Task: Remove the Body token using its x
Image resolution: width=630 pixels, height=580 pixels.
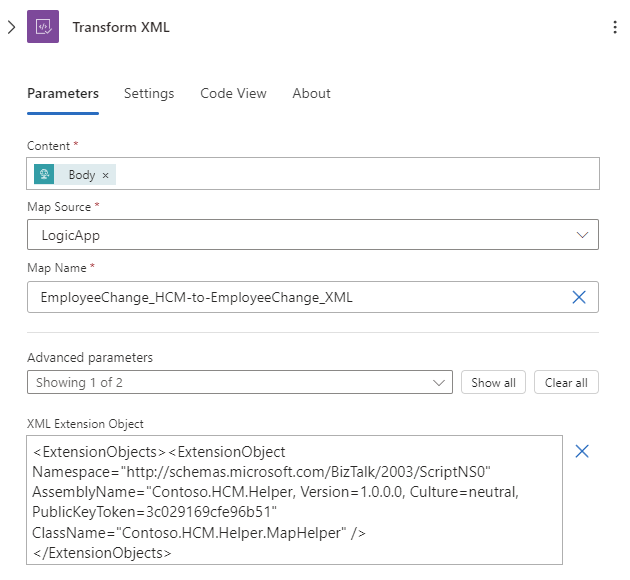Action: (105, 175)
